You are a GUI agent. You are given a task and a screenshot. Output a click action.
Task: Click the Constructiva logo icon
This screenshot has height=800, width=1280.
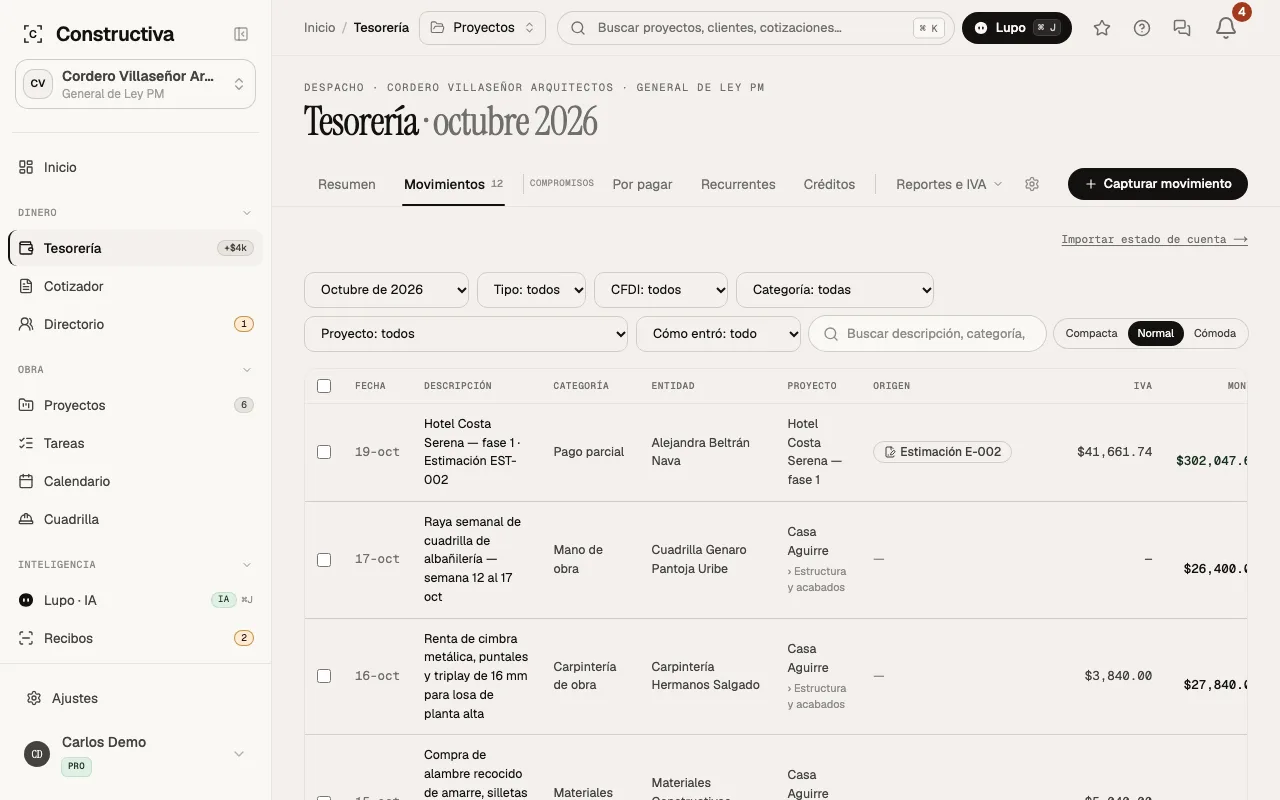[x=32, y=34]
